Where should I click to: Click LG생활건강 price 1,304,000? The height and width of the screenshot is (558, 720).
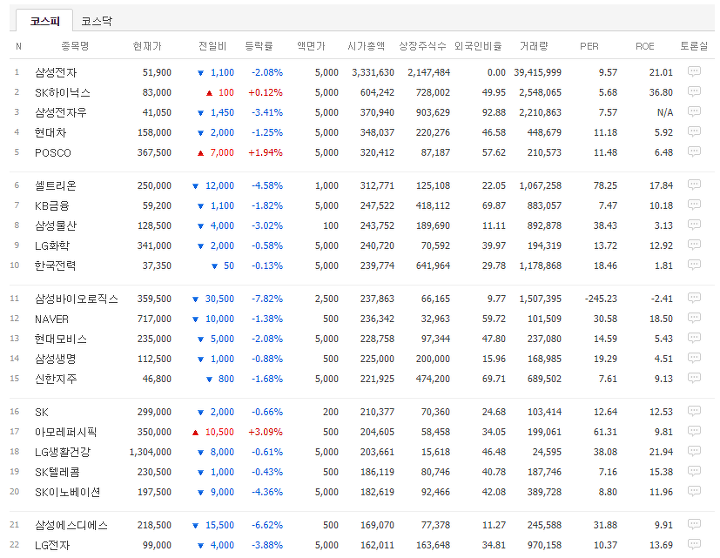pos(151,452)
